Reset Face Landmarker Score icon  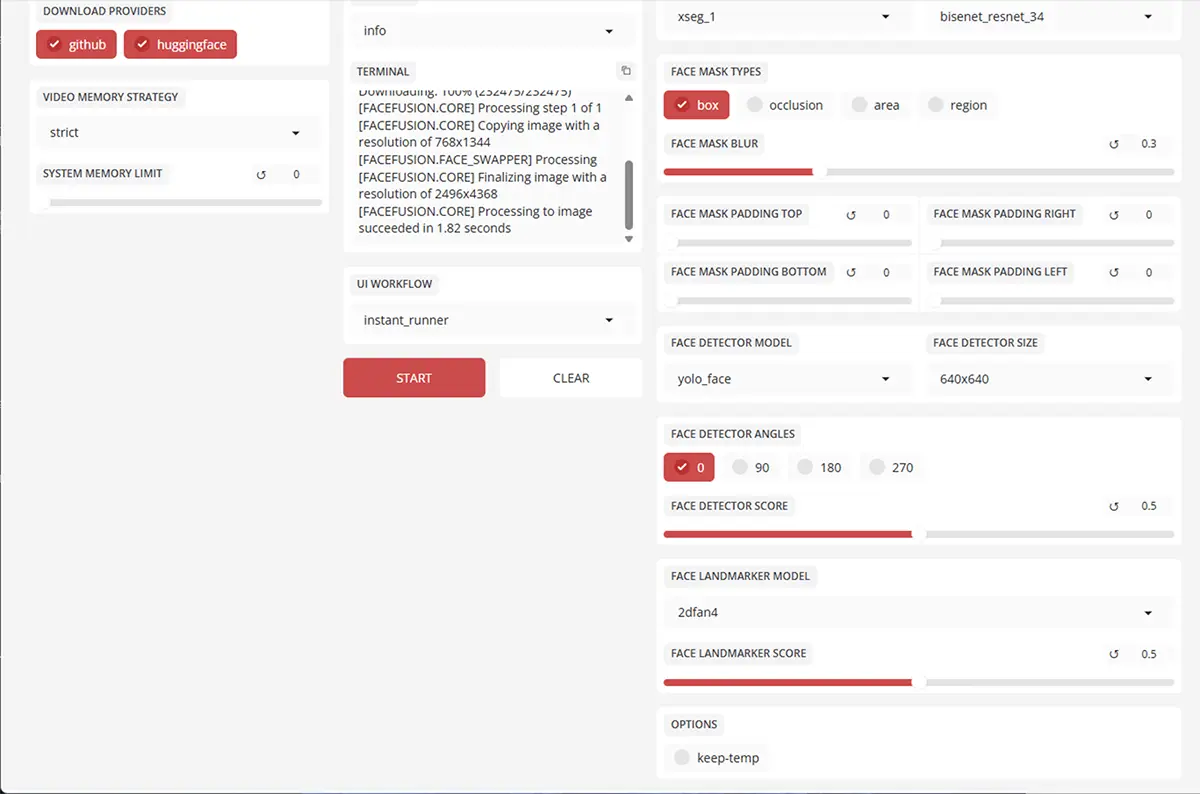pos(1114,654)
